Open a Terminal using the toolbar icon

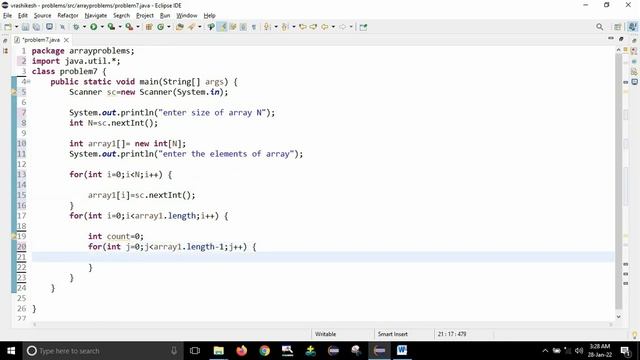49,27
